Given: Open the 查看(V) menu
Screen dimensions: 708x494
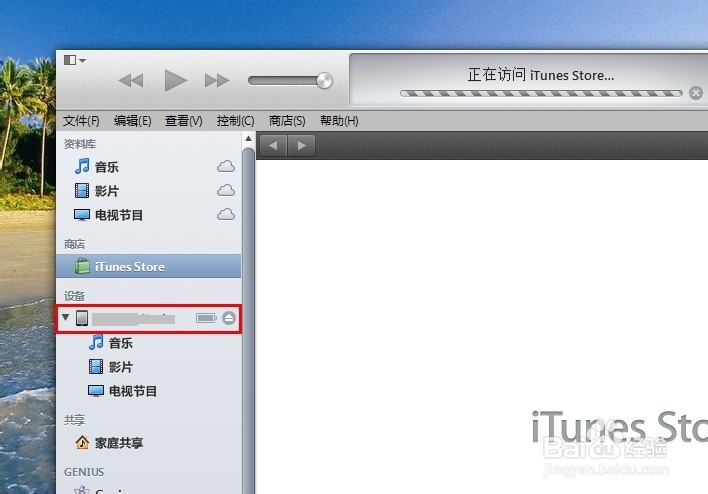Looking at the screenshot, I should [183, 121].
